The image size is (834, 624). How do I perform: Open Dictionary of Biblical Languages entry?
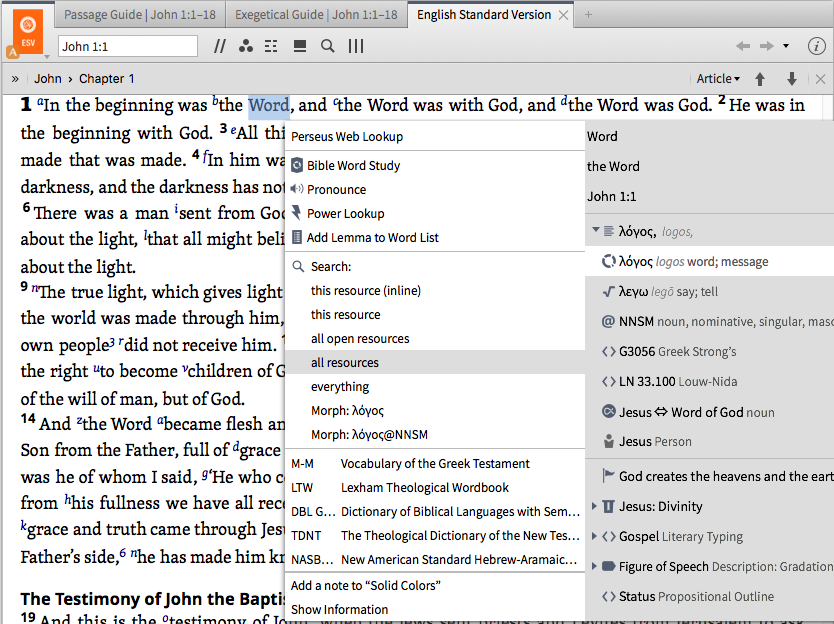click(435, 511)
